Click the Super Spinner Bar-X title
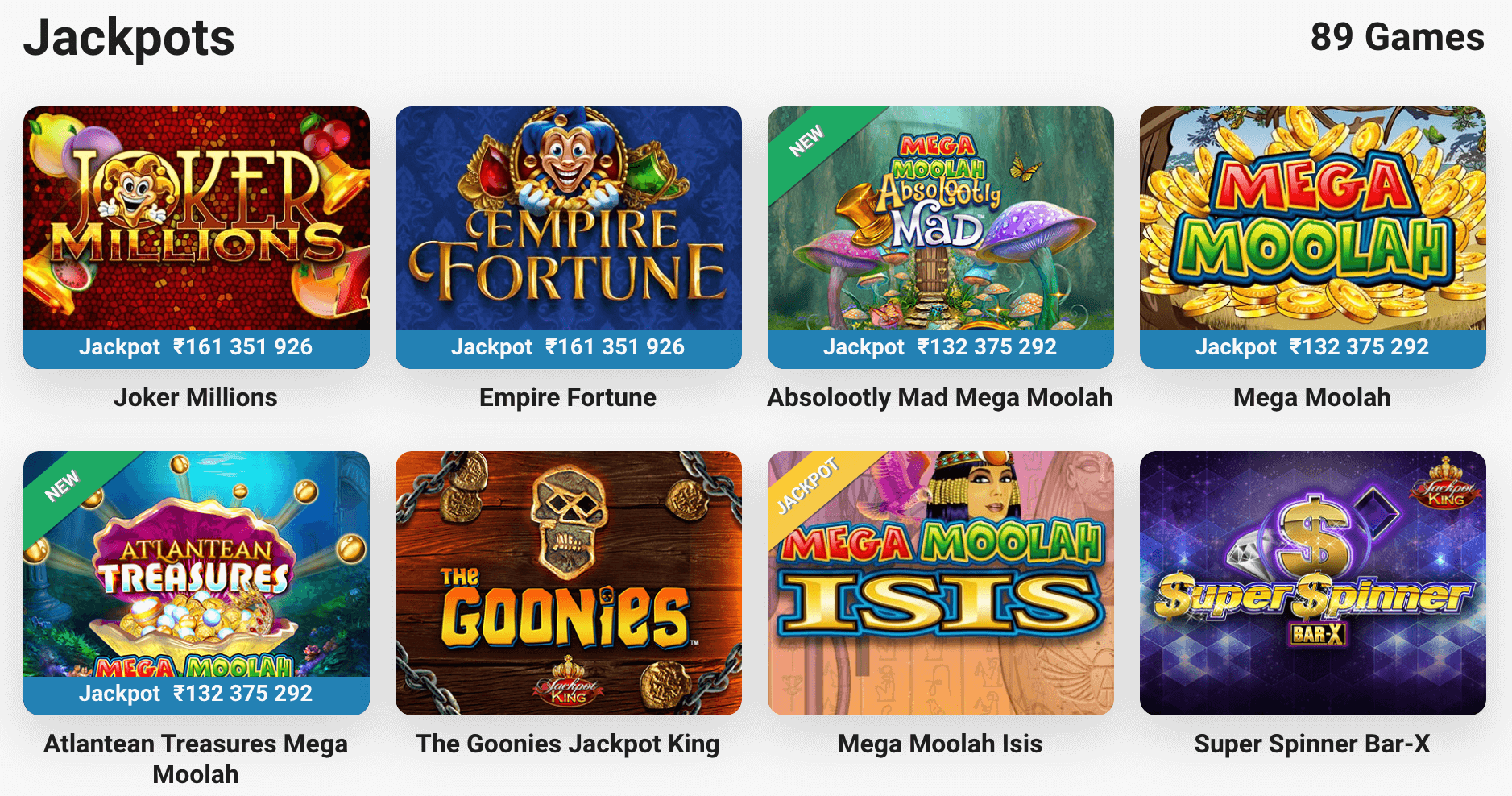The height and width of the screenshot is (796, 1512). (x=1312, y=744)
